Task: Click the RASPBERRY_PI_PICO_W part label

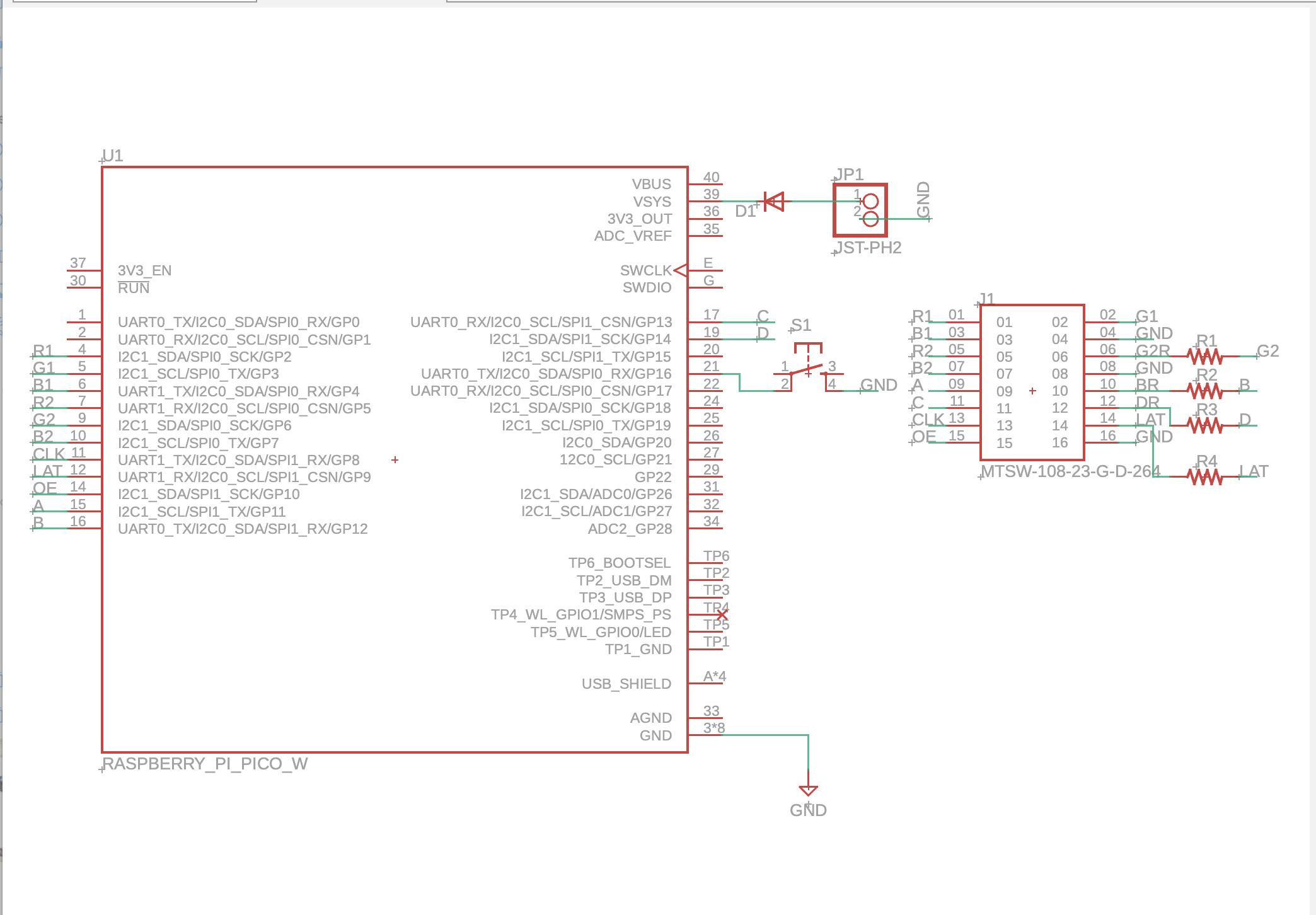Action: 204,763
